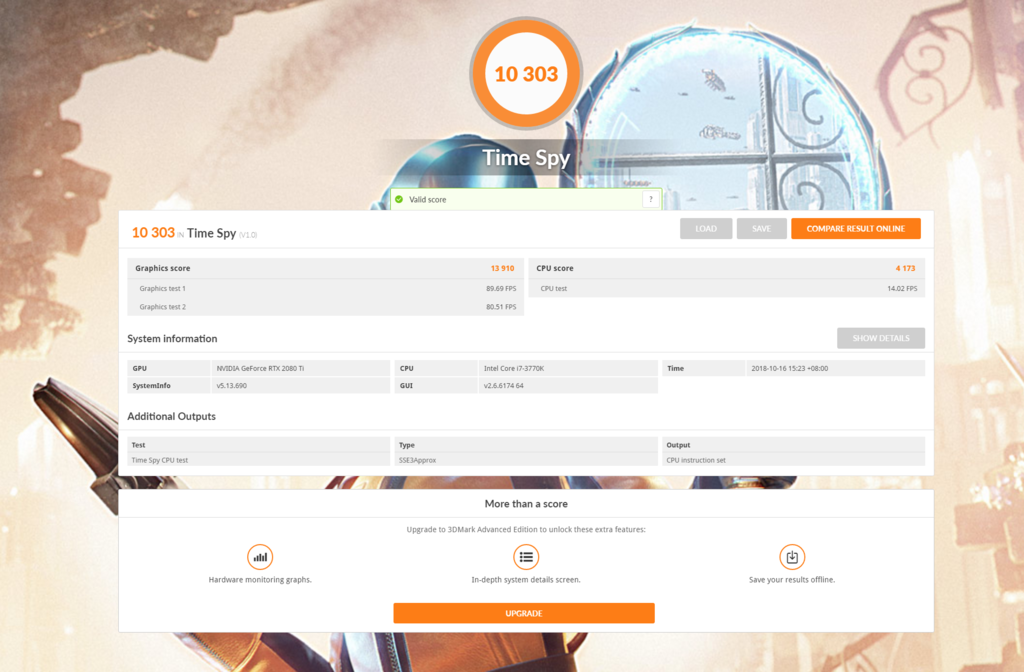This screenshot has height=672, width=1024.
Task: Open the question mark help for Valid score
Action: coord(650,200)
